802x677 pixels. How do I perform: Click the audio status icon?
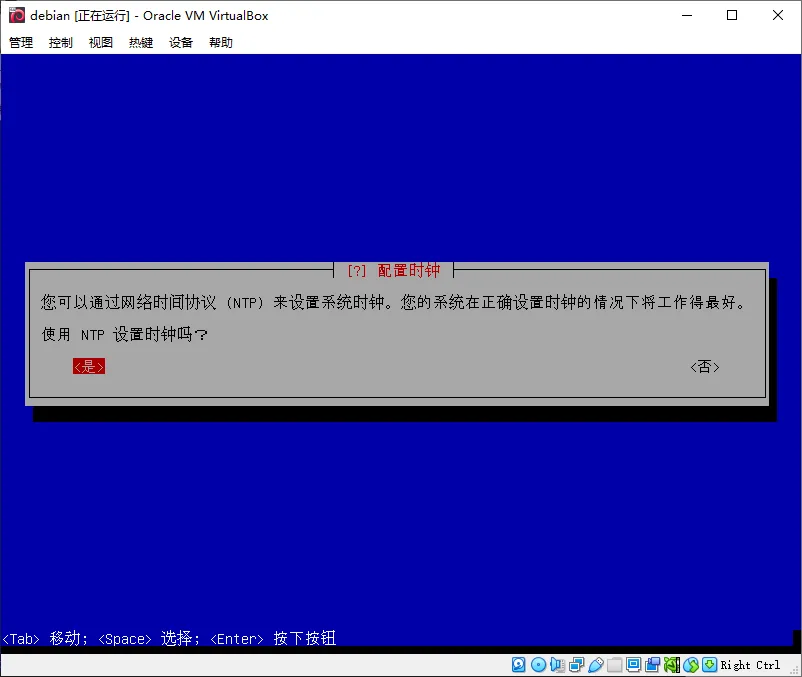point(557,665)
